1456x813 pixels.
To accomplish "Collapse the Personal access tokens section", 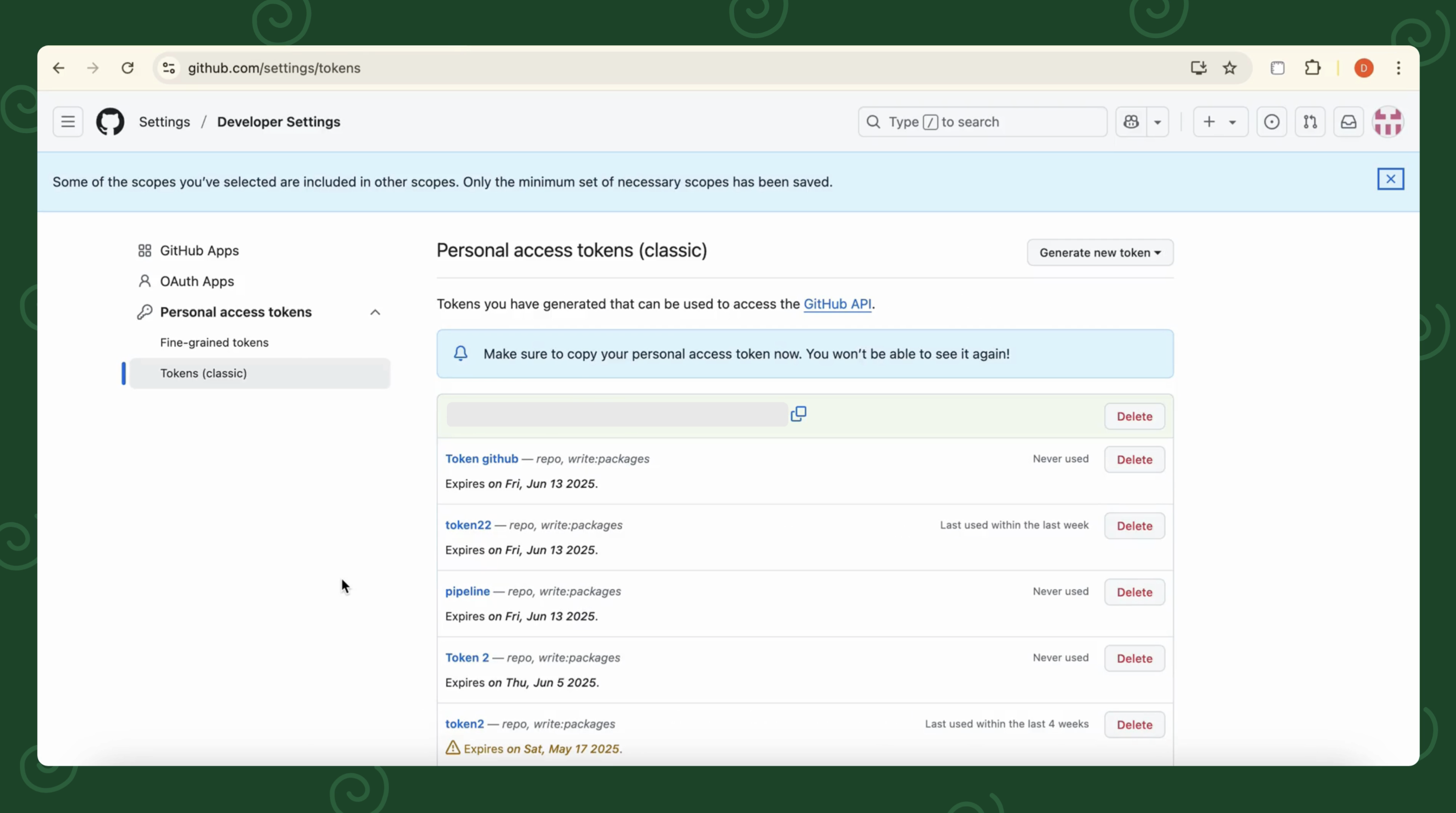I will pos(375,312).
